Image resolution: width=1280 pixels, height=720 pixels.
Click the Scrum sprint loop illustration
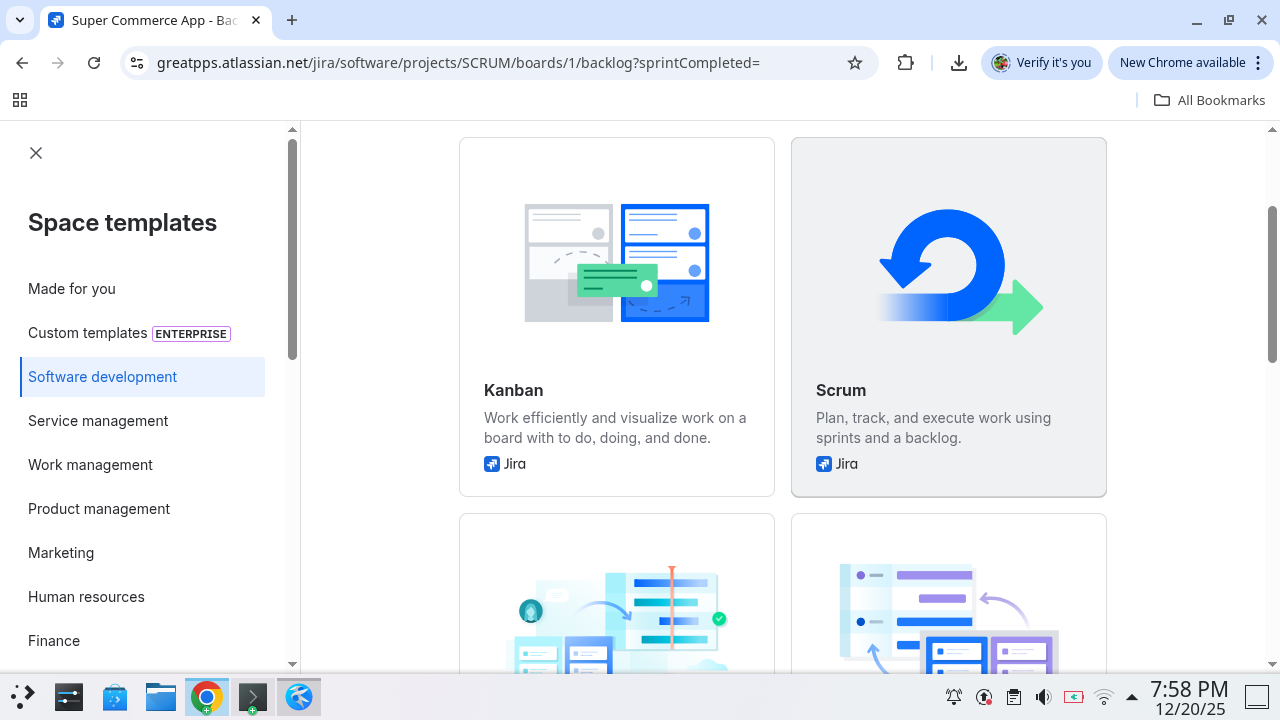(x=960, y=272)
